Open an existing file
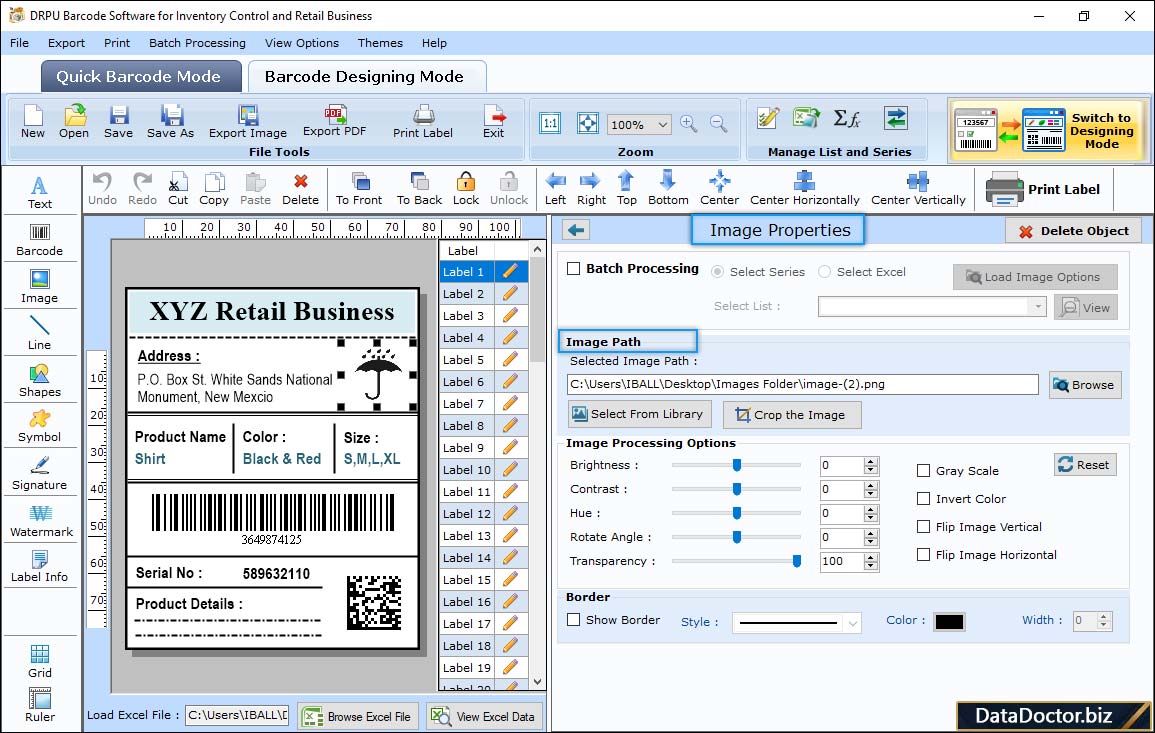The image size is (1155, 733). pos(74,122)
